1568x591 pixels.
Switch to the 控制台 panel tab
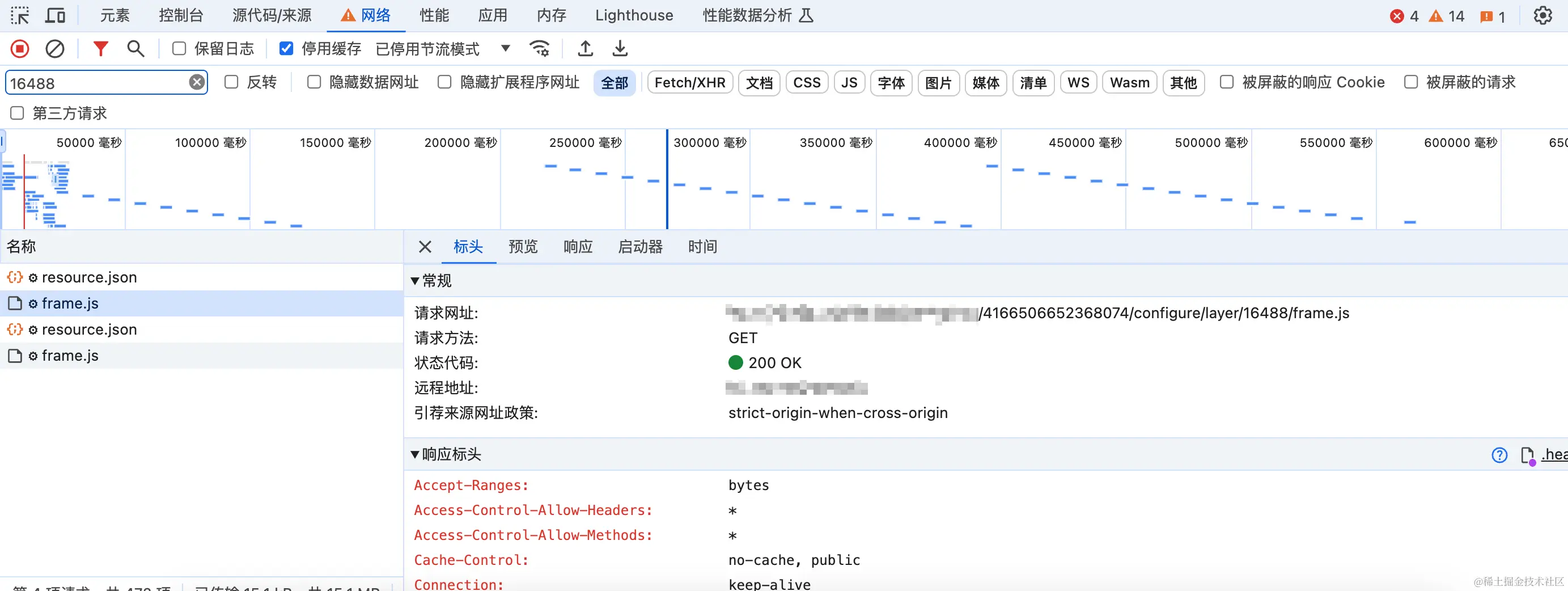pyautogui.click(x=181, y=16)
